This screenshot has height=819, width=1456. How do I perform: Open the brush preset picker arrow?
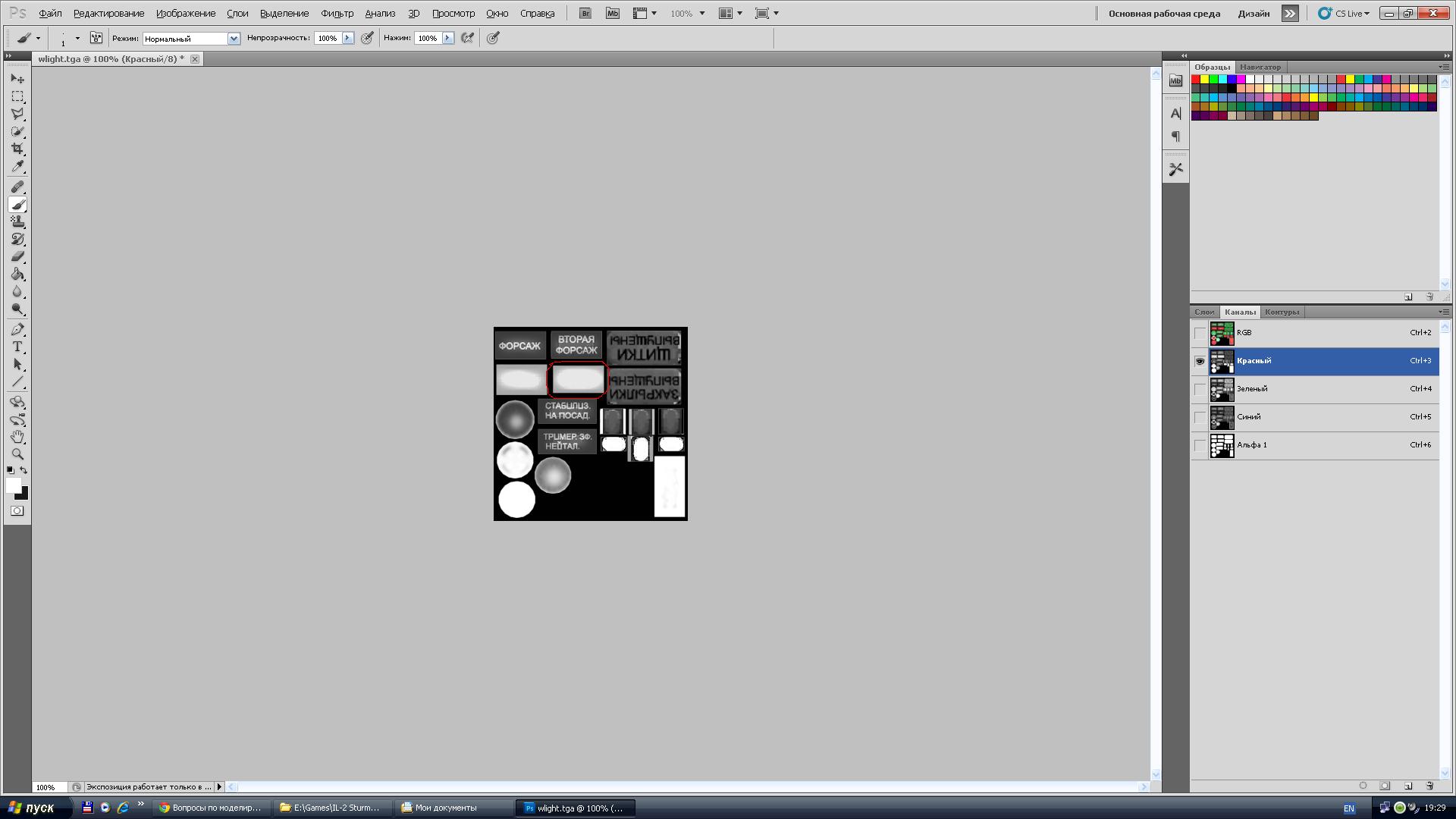(77, 38)
